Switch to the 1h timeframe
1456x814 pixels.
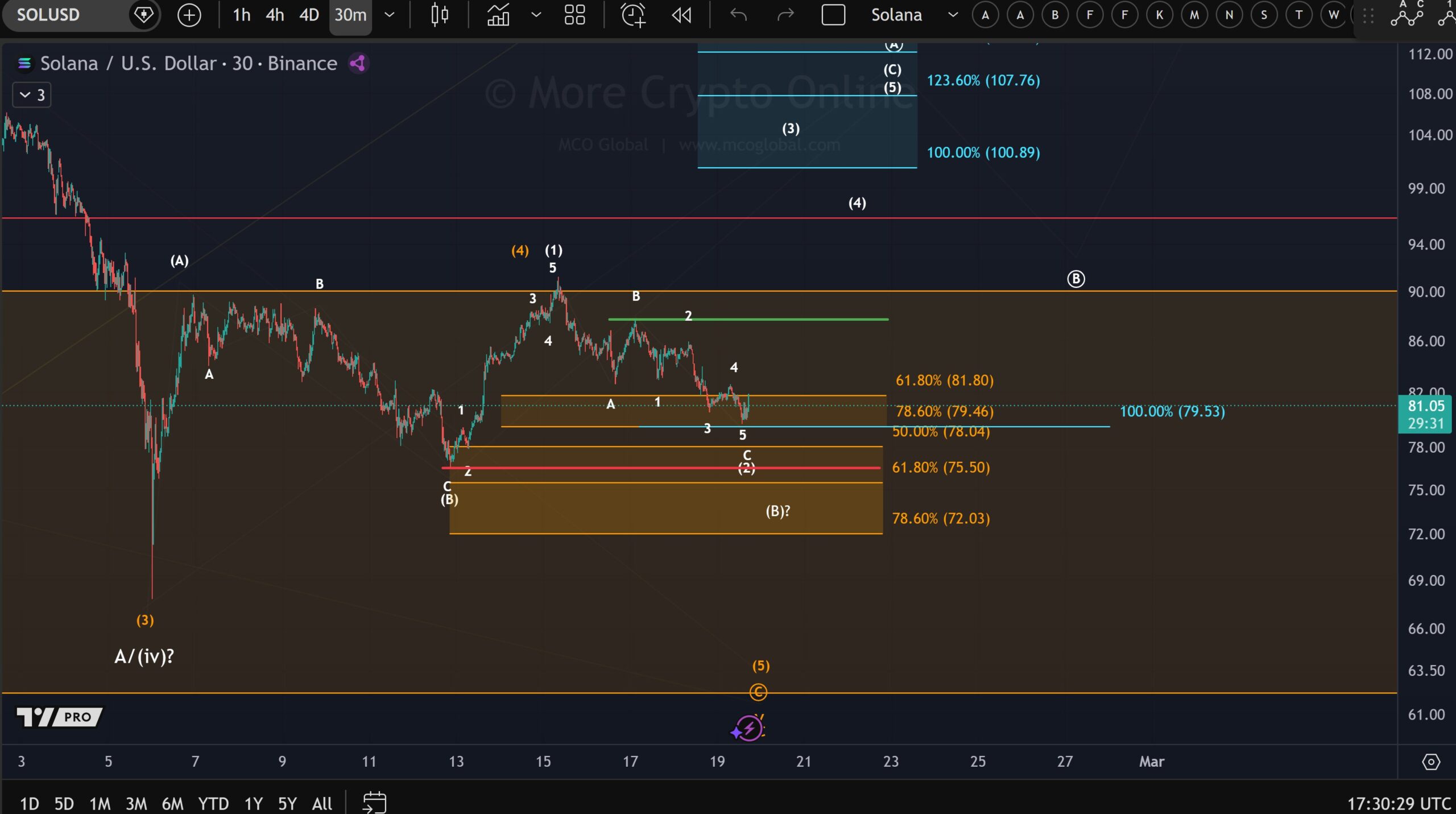[x=241, y=15]
